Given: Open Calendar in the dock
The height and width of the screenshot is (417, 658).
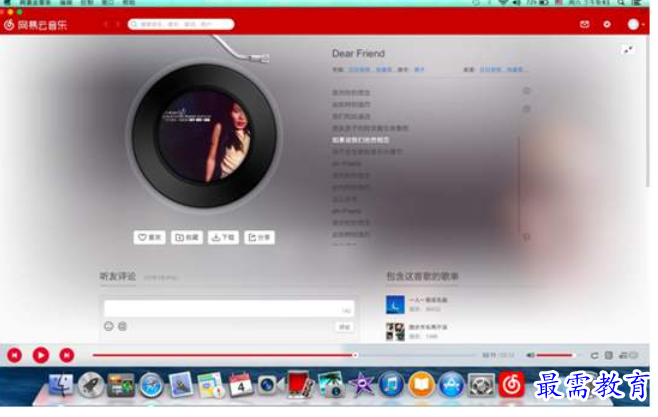Looking at the screenshot, I should (240, 385).
